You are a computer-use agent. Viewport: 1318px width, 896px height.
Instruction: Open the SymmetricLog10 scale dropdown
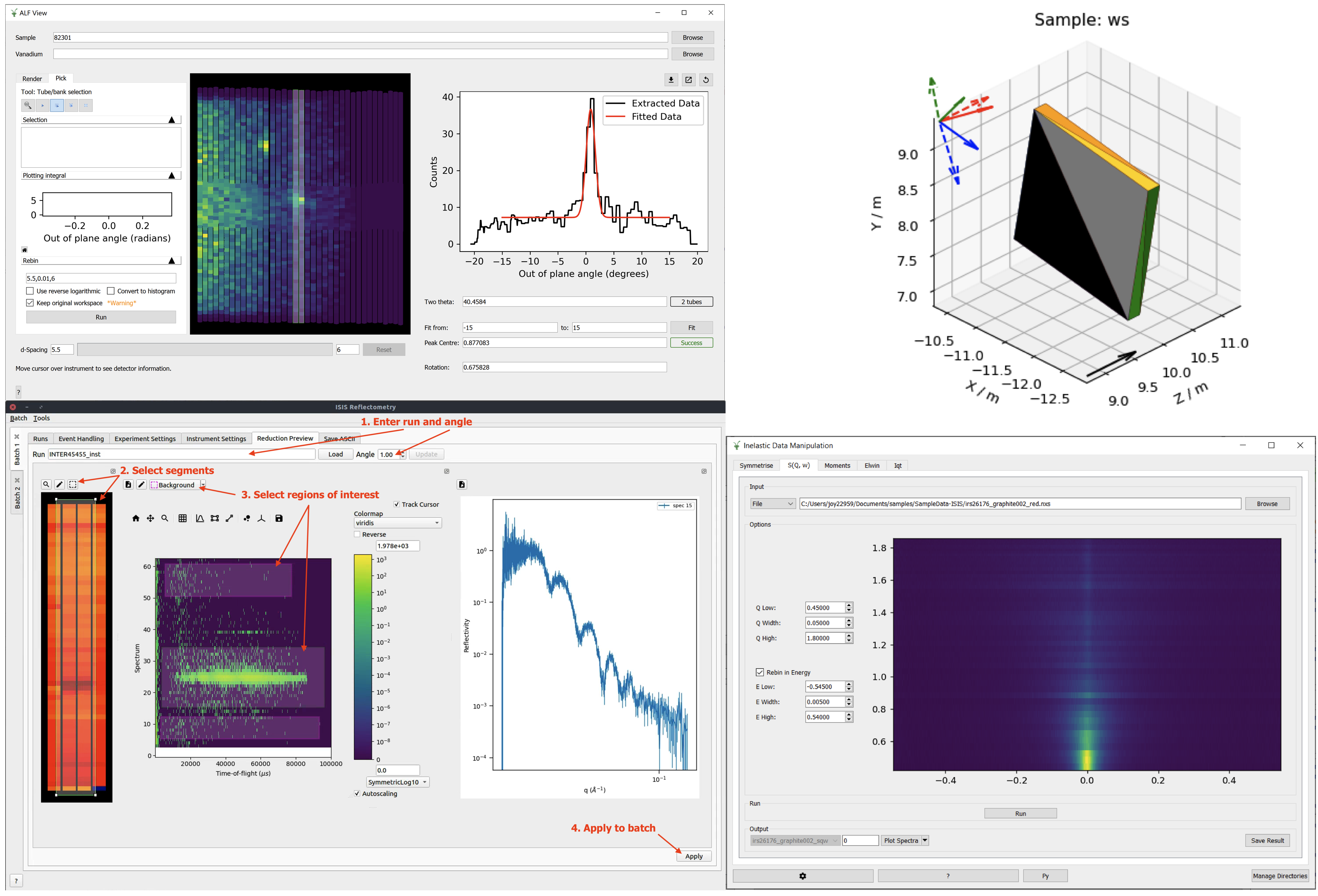click(x=398, y=782)
